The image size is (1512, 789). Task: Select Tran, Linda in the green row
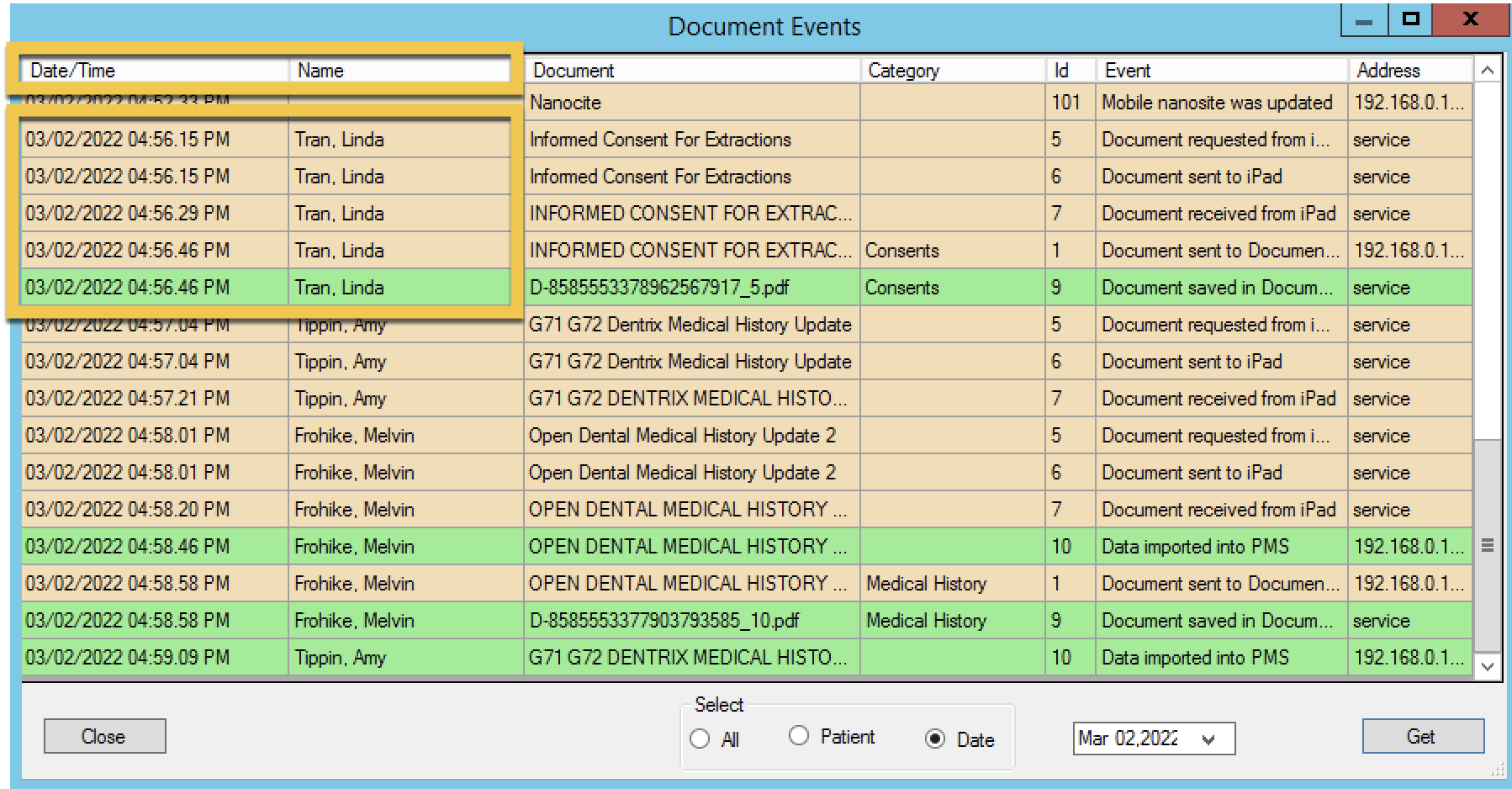point(399,288)
